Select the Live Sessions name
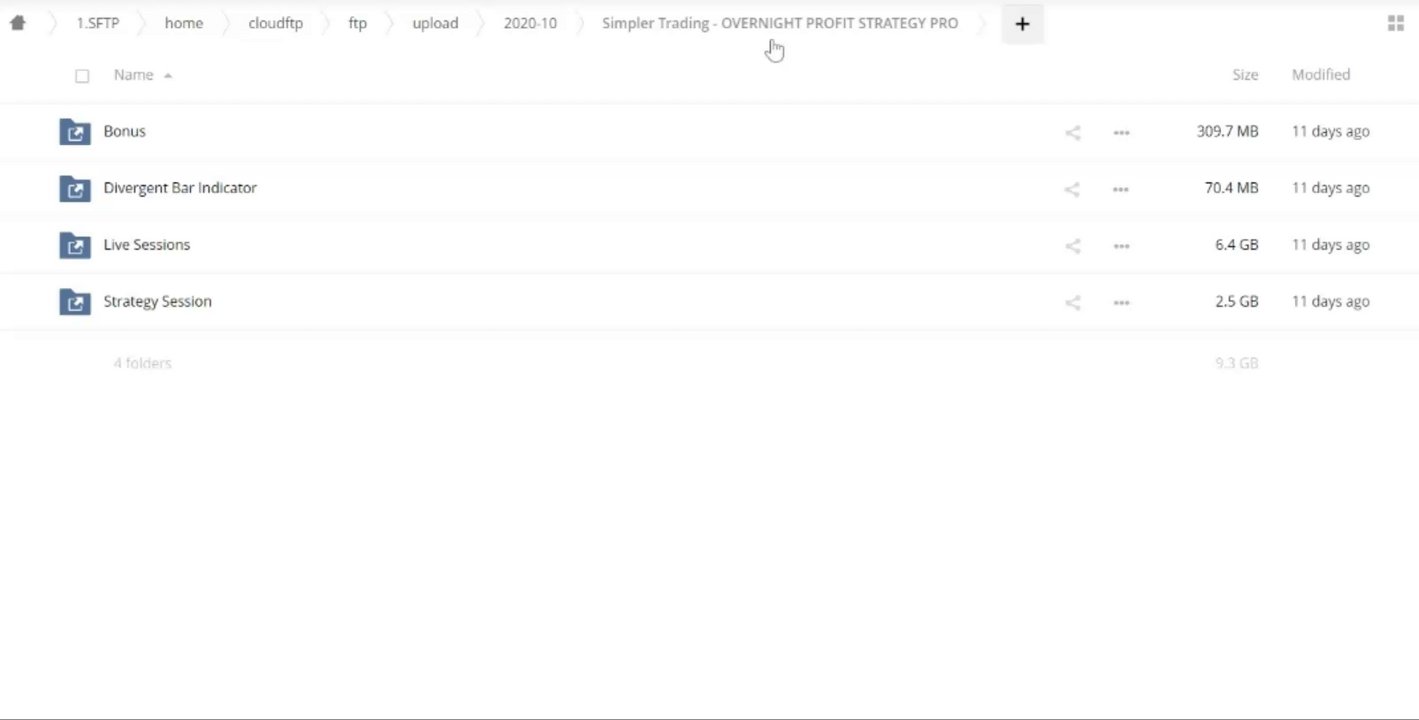This screenshot has width=1419, height=720. pos(147,245)
